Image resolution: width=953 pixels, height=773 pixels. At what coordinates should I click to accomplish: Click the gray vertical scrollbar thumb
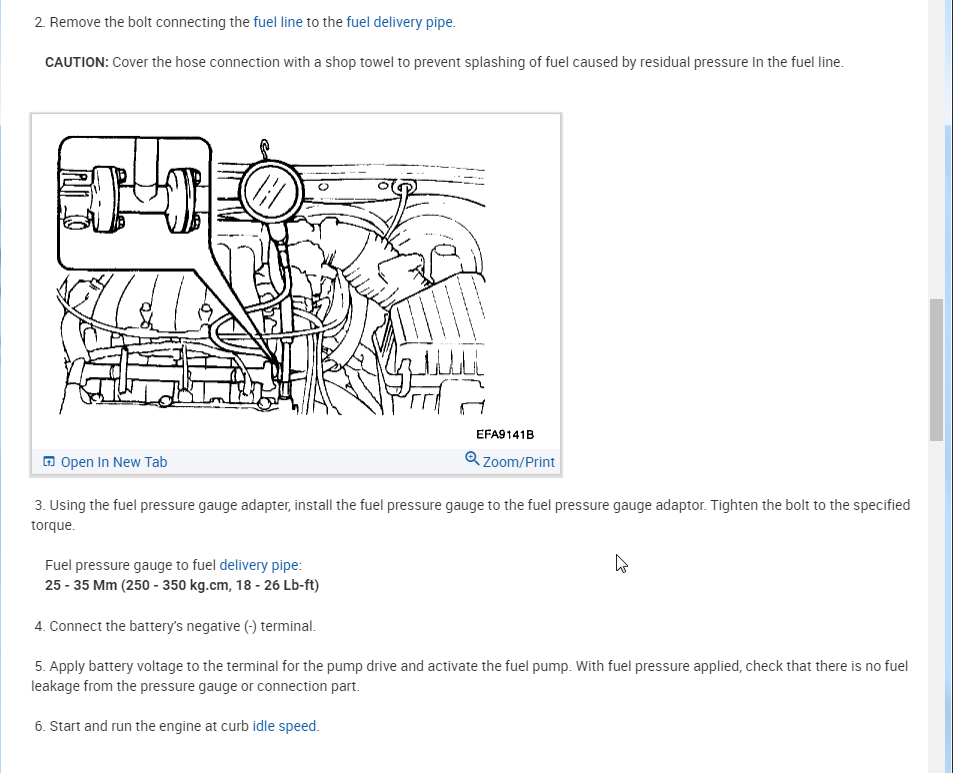coord(936,369)
